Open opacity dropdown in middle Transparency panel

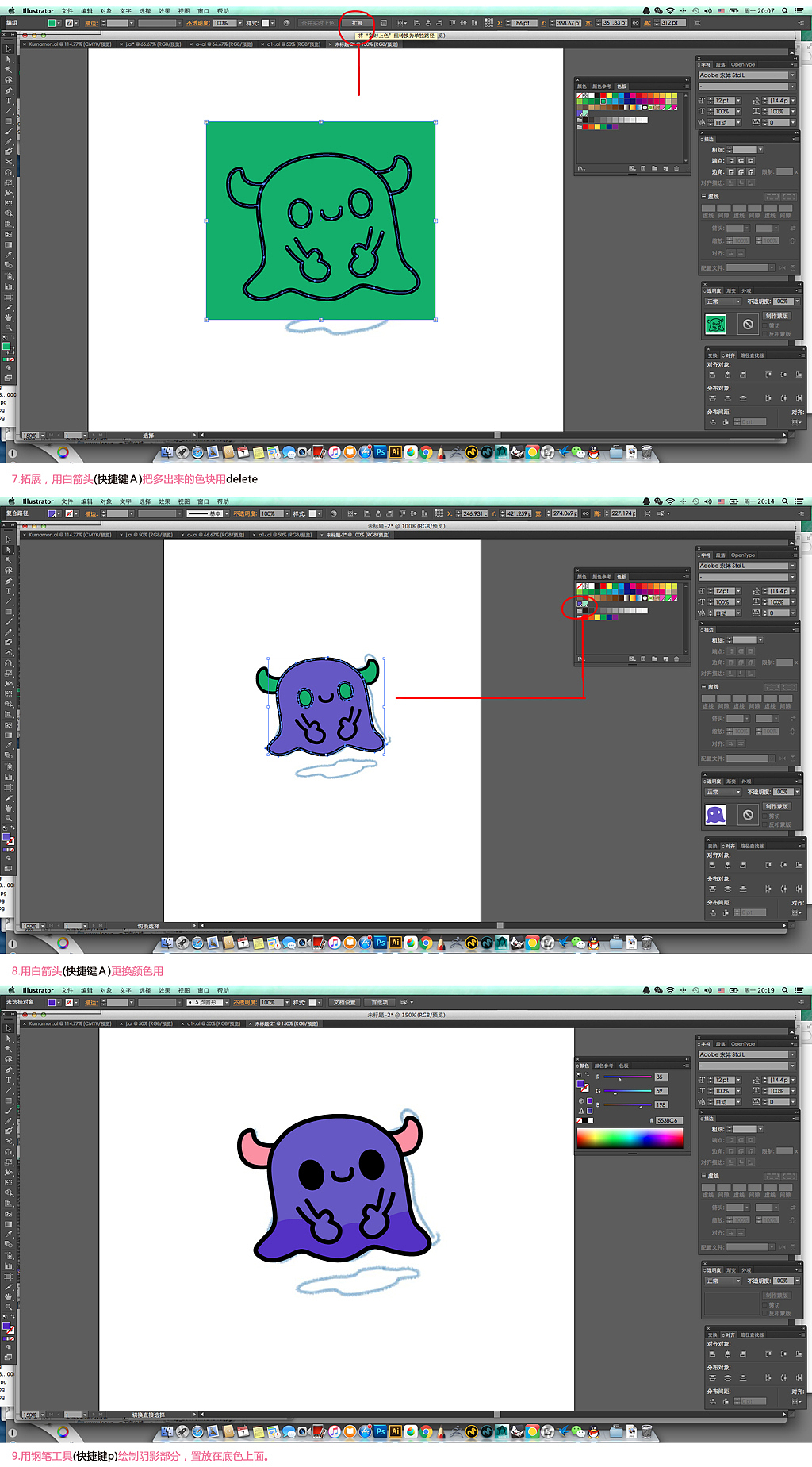click(x=796, y=792)
